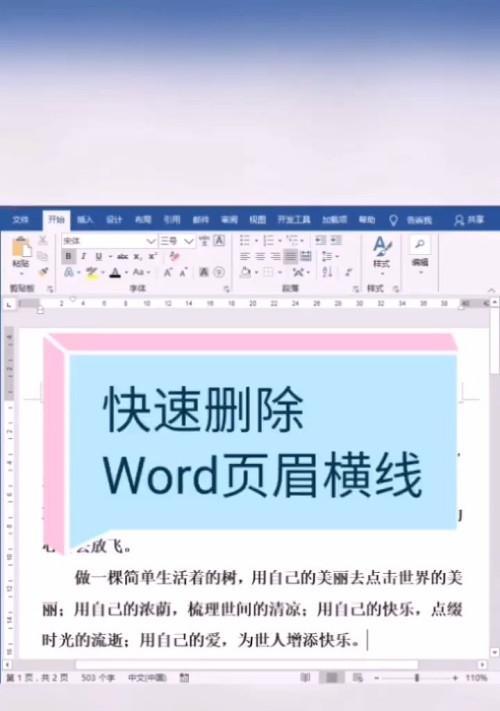The image size is (500, 711).
Task: Click the Distributed alignment icon
Action: pyautogui.click(x=306, y=257)
